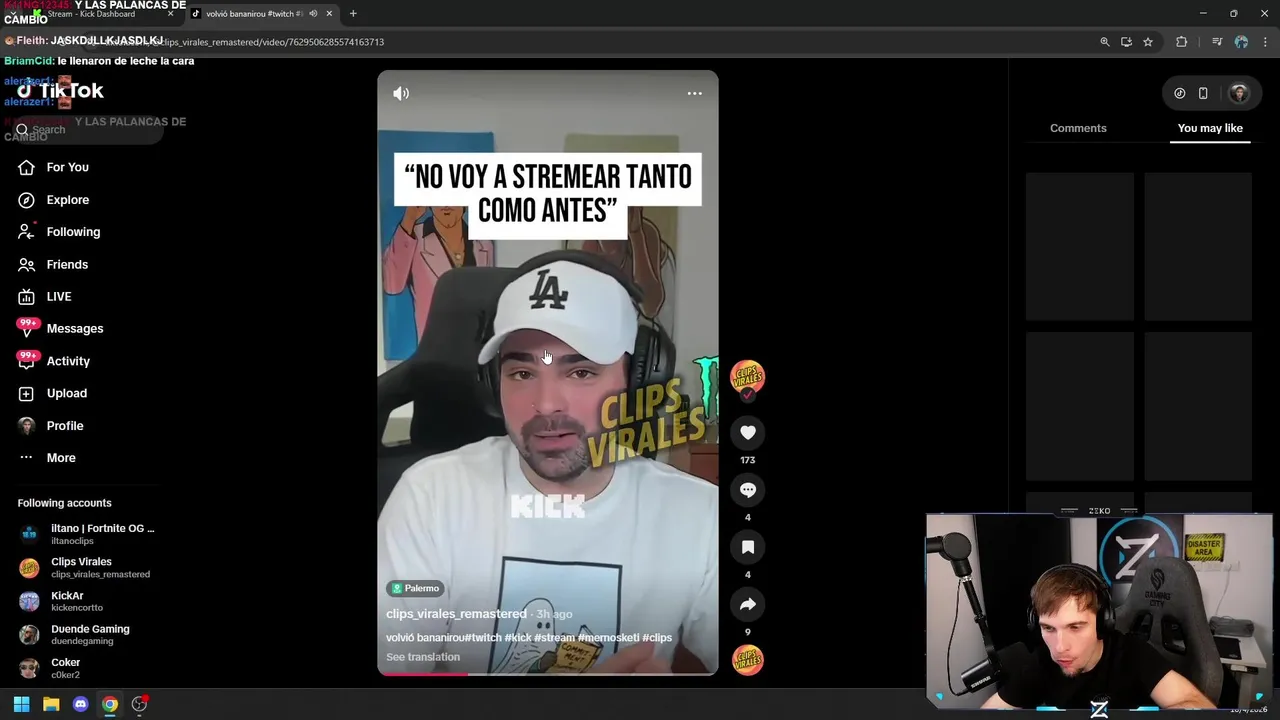Open the Clips Virales sound disc icon
Viewport: 1280px width, 720px height.
click(747, 660)
